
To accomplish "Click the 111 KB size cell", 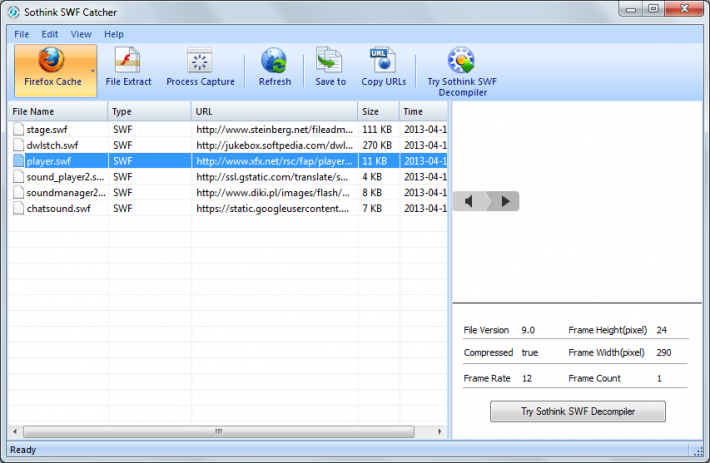I will click(379, 129).
